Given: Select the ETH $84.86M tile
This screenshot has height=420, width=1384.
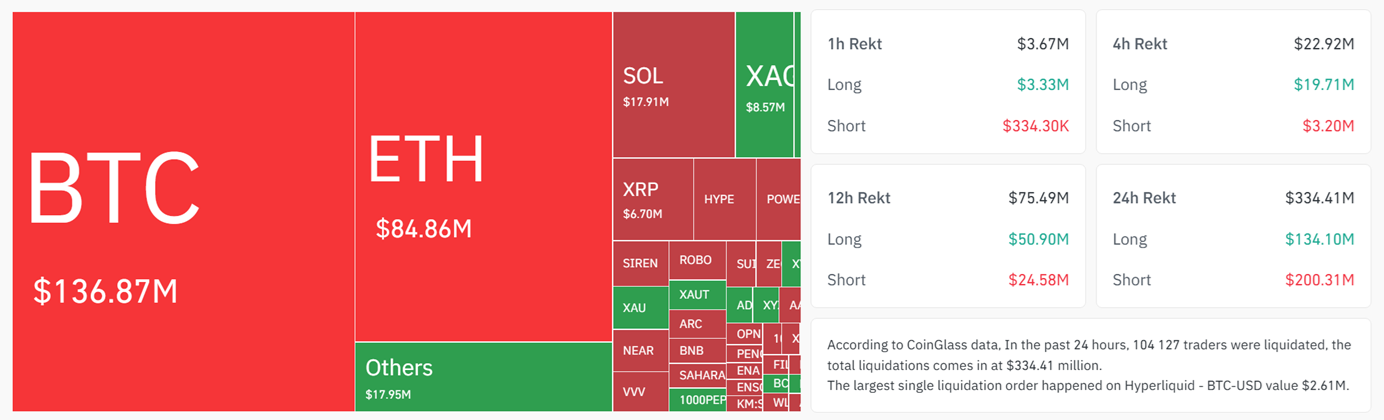Looking at the screenshot, I should (483, 177).
